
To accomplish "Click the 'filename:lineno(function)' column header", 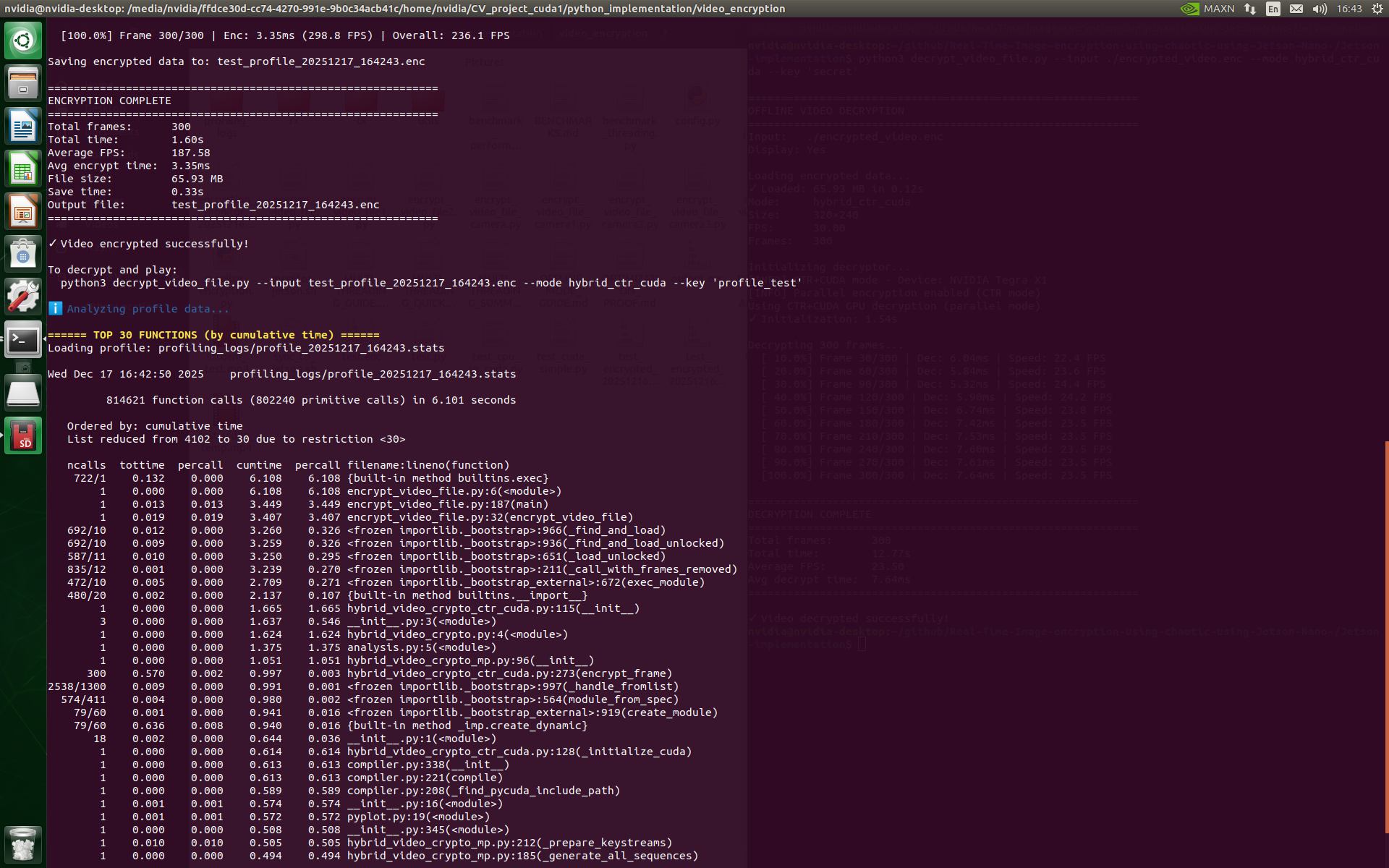I will pyautogui.click(x=428, y=465).
